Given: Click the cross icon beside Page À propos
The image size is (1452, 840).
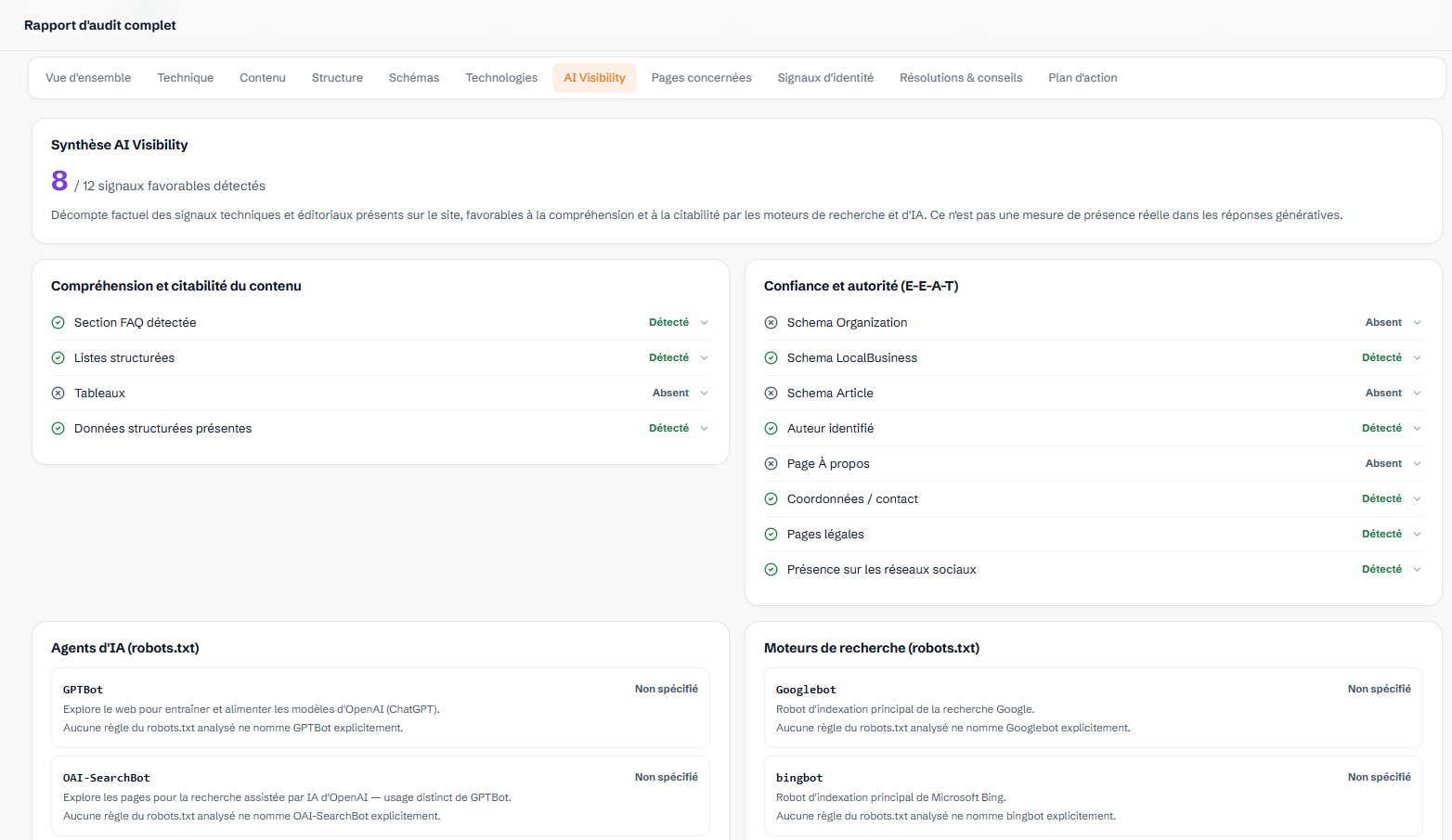Looking at the screenshot, I should point(771,464).
